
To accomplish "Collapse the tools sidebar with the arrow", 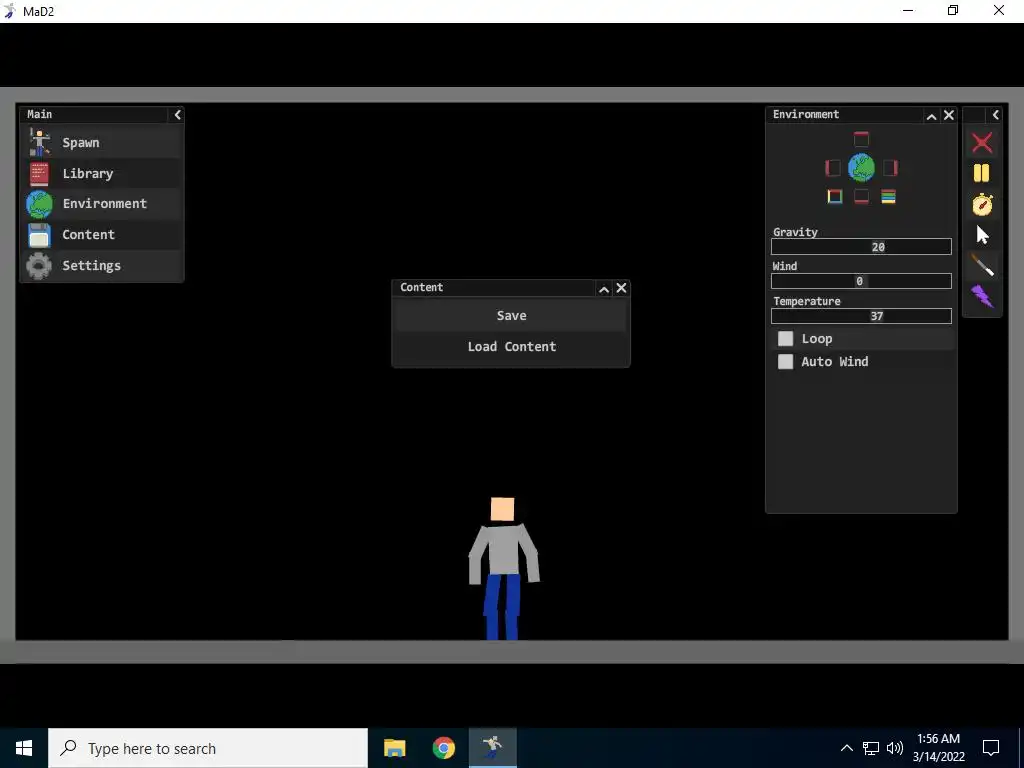I will pyautogui.click(x=995, y=115).
